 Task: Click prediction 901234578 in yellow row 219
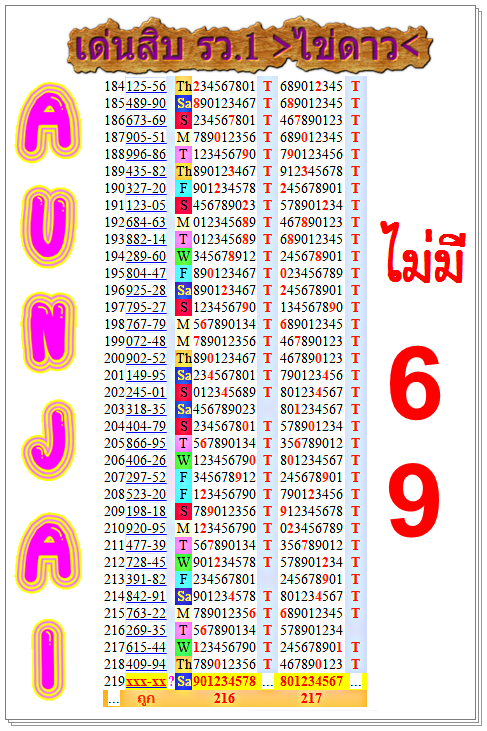[225, 682]
